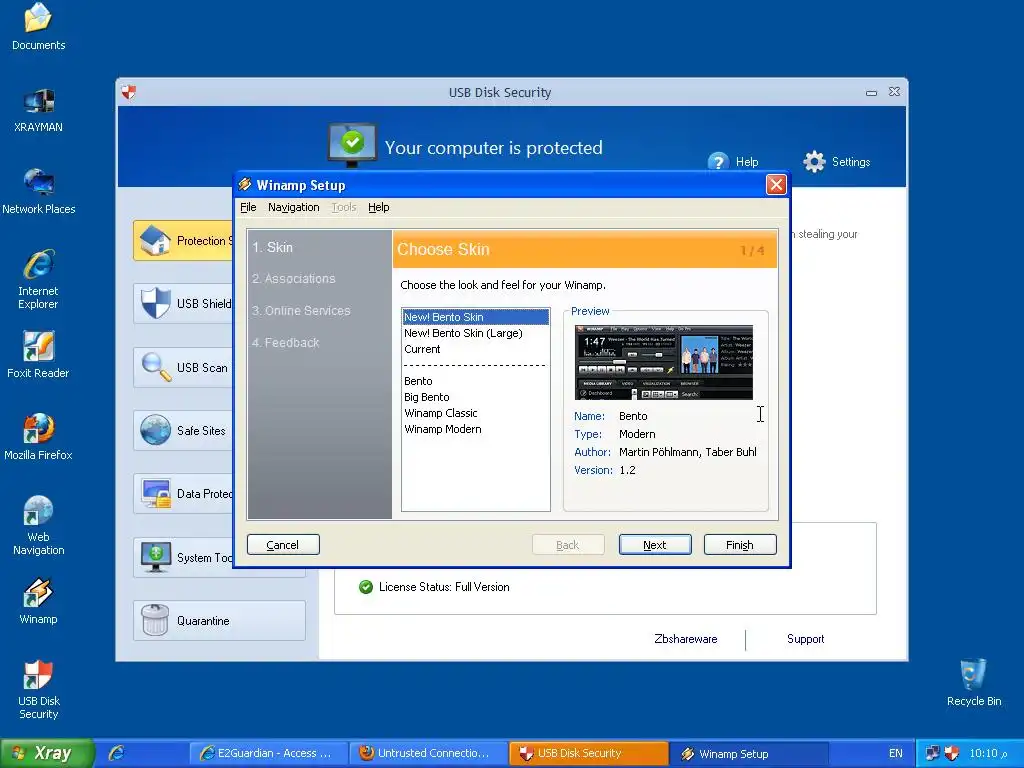Select Safe Sites globe icon in sidebar
Viewport: 1024px width, 768px height.
(x=155, y=430)
